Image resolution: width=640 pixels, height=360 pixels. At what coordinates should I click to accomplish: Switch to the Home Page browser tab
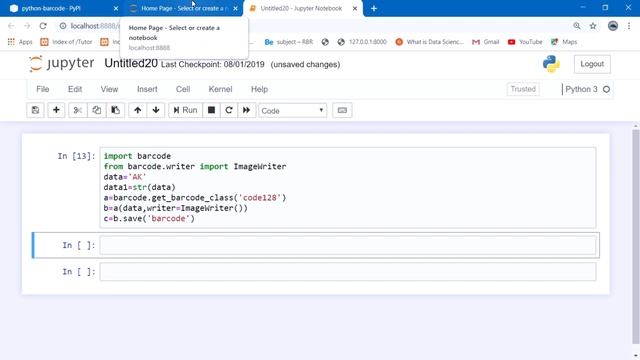coord(182,8)
